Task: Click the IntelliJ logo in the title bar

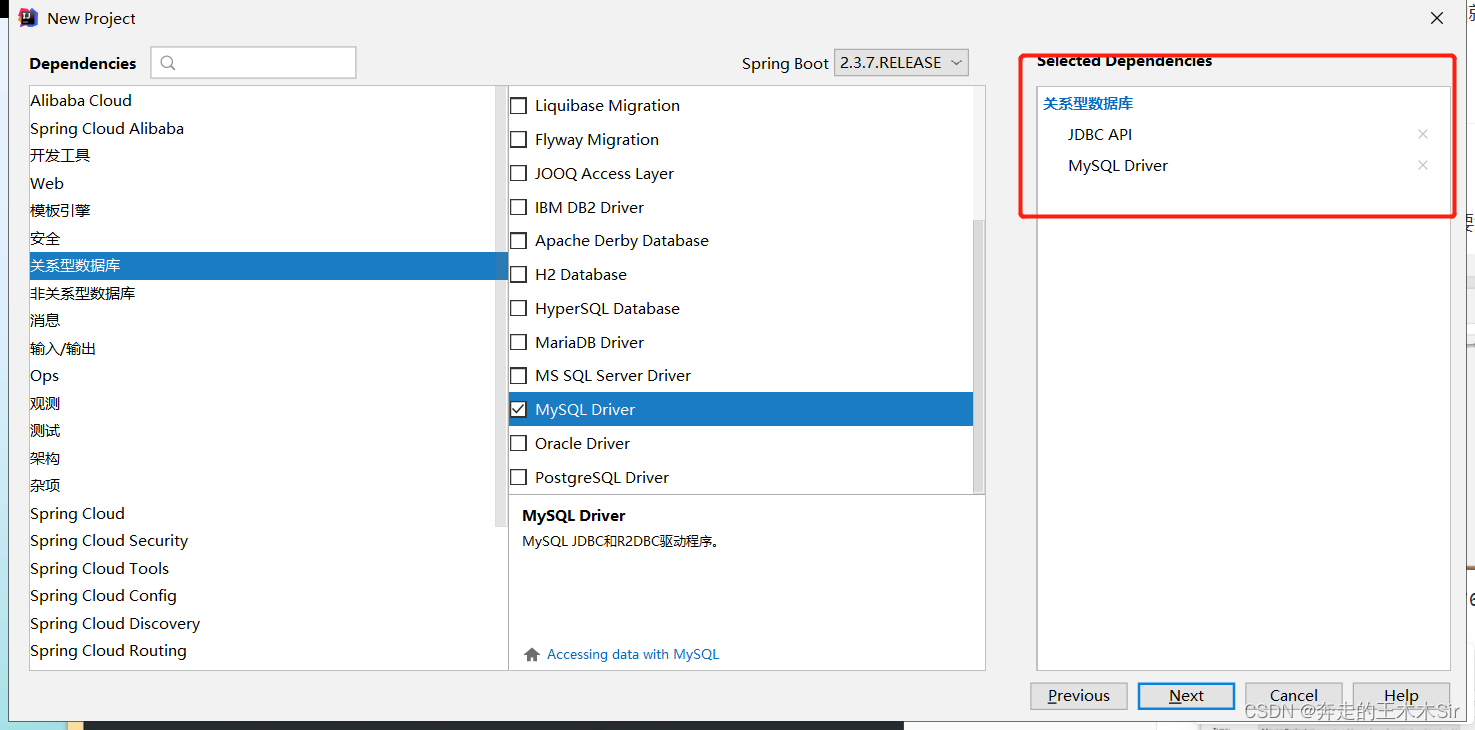Action: pos(28,18)
